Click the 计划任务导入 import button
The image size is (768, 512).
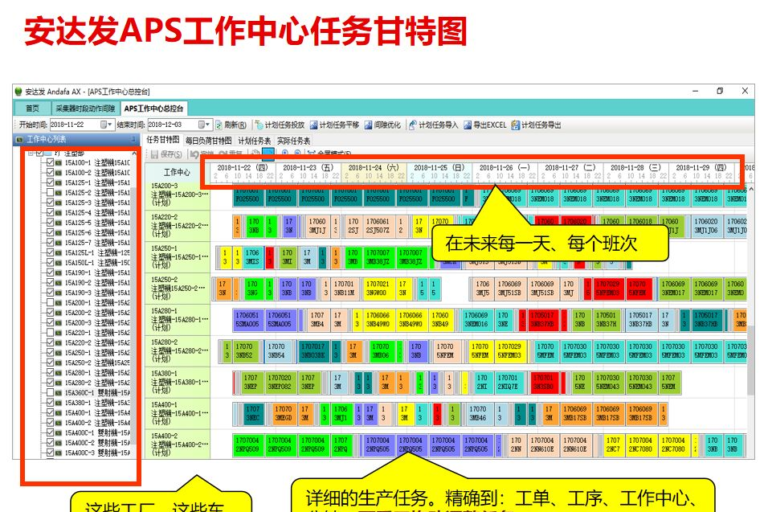[x=433, y=125]
